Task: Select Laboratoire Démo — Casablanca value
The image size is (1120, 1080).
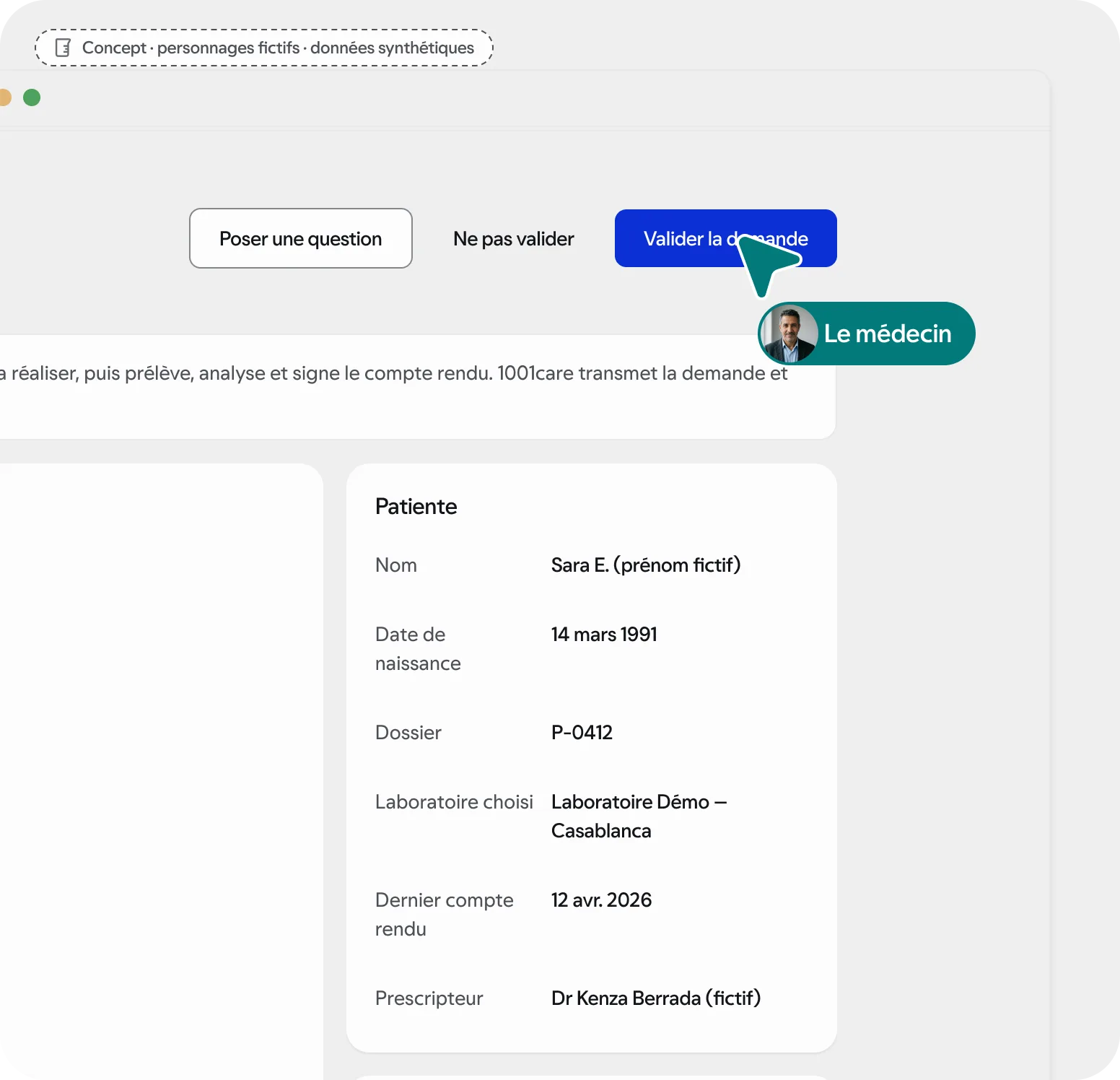Action: click(639, 816)
